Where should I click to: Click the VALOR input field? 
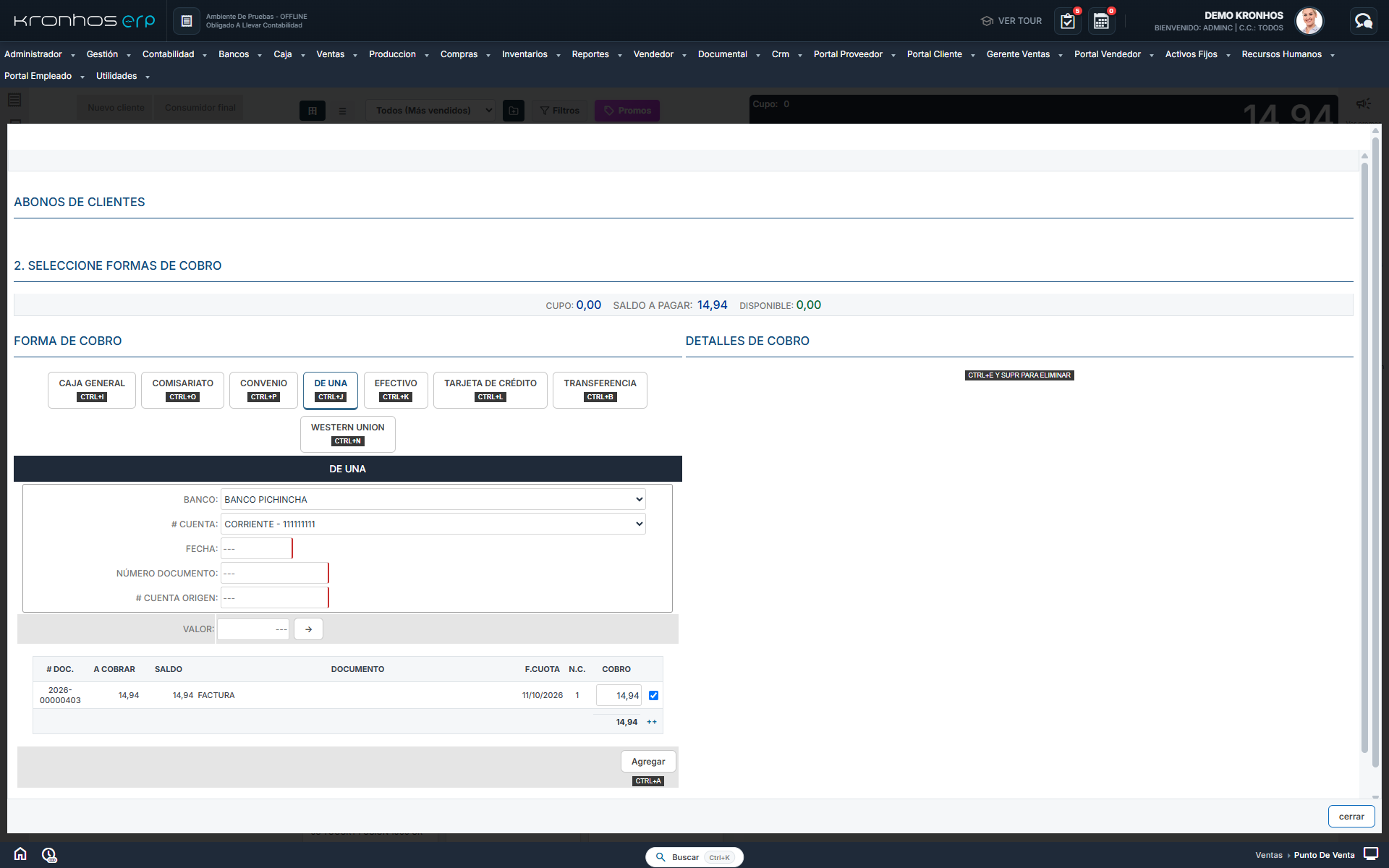coord(253,629)
